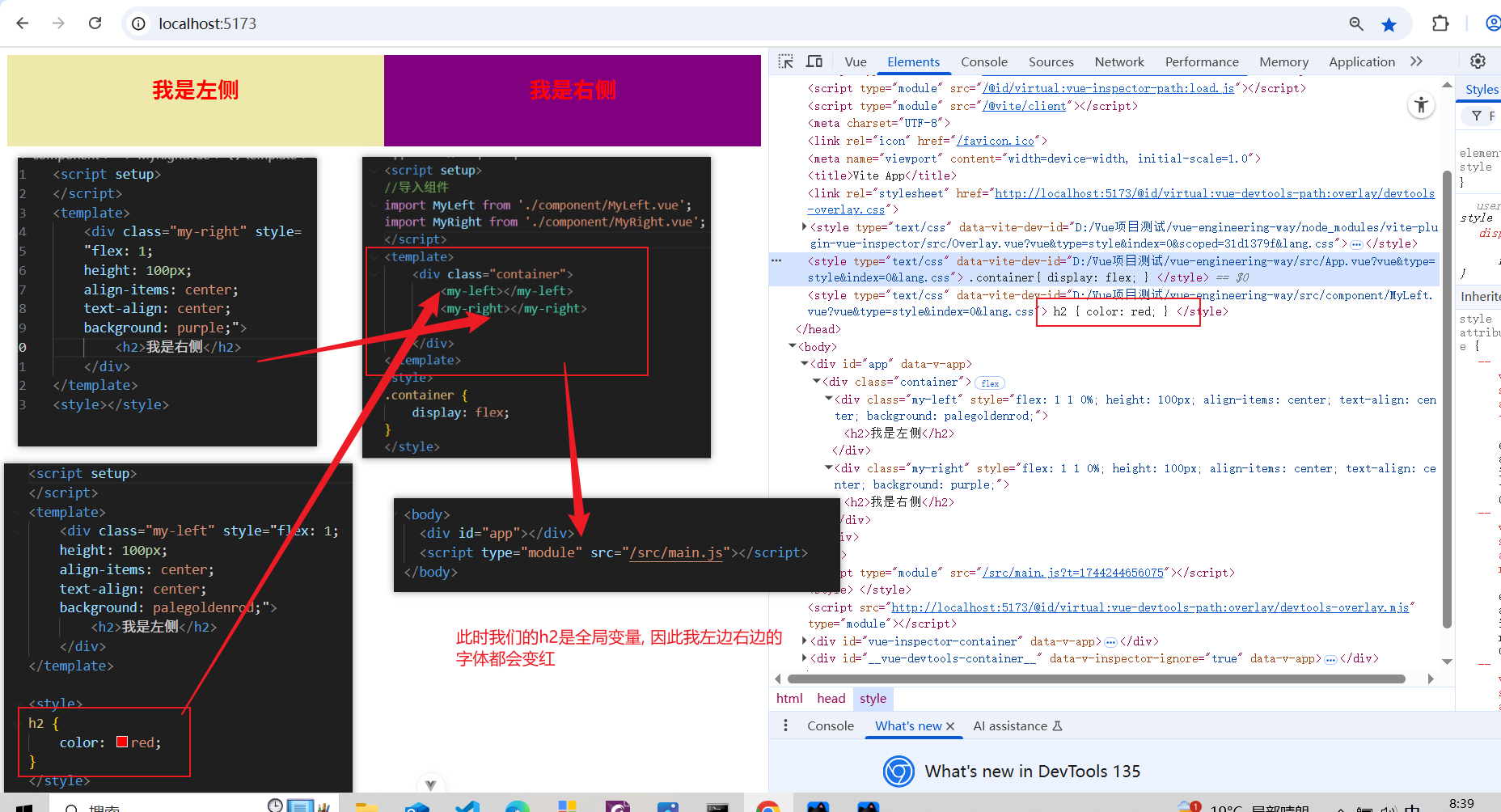Show more DevTools tabs chevron
This screenshot has width=1501, height=812.
[1416, 61]
